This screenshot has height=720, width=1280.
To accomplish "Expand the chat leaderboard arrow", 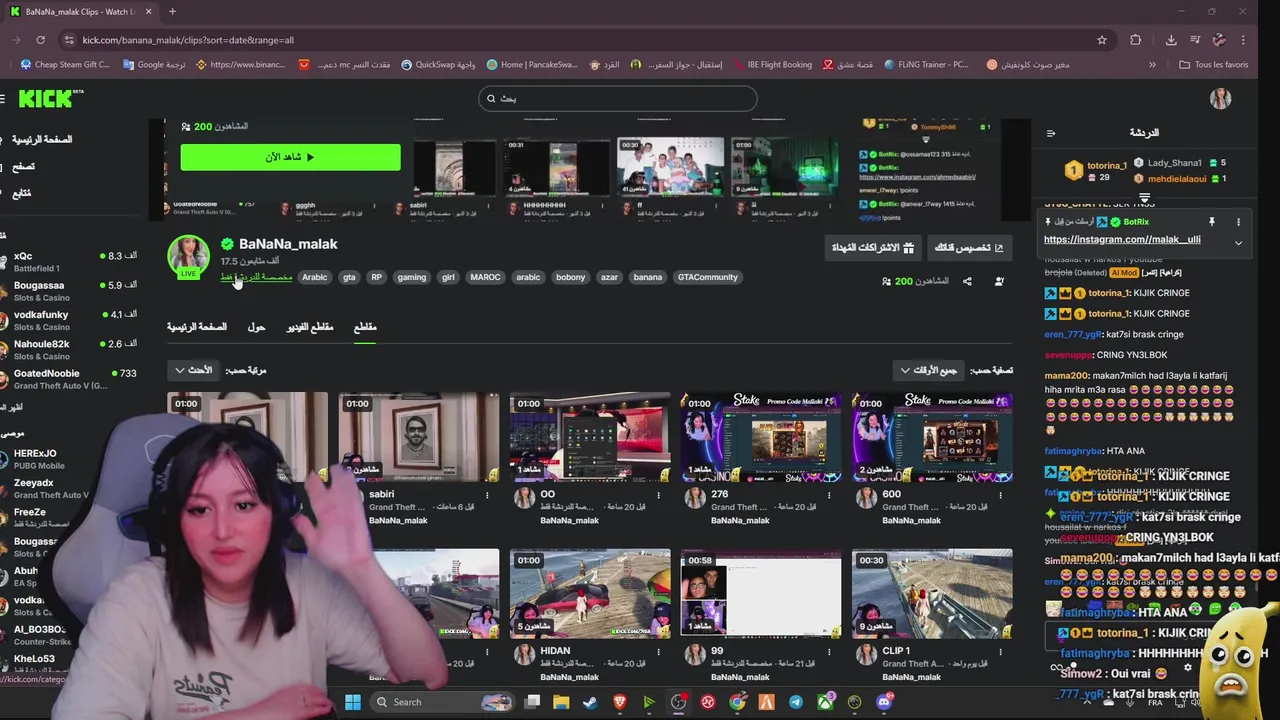I will click(x=1145, y=198).
